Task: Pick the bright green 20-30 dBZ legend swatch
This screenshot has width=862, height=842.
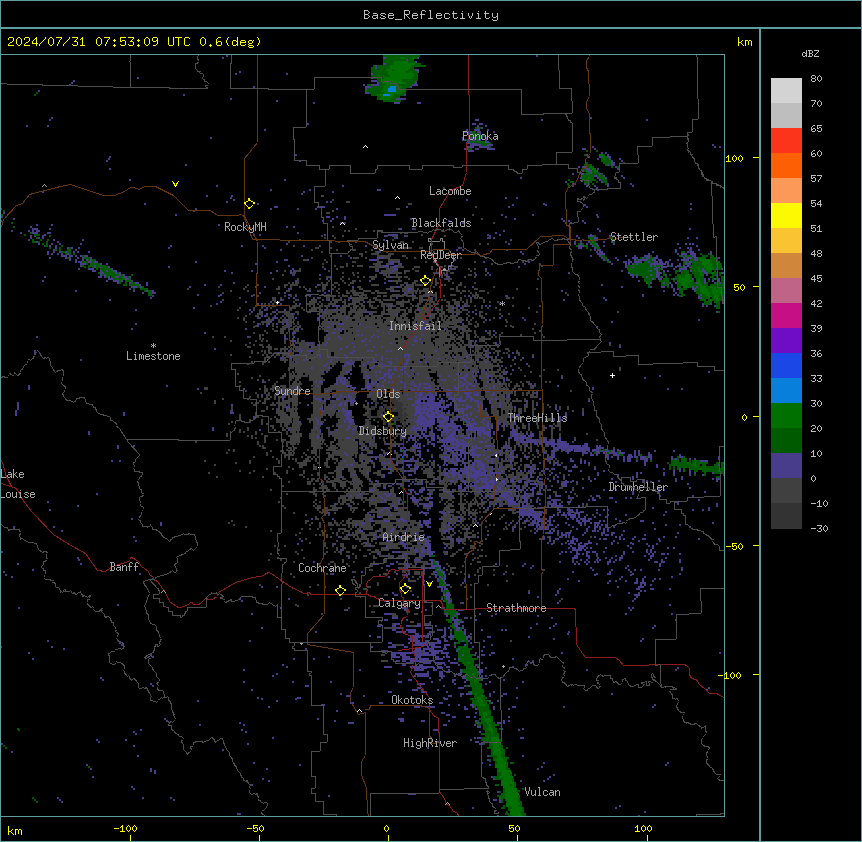Action: tap(786, 416)
